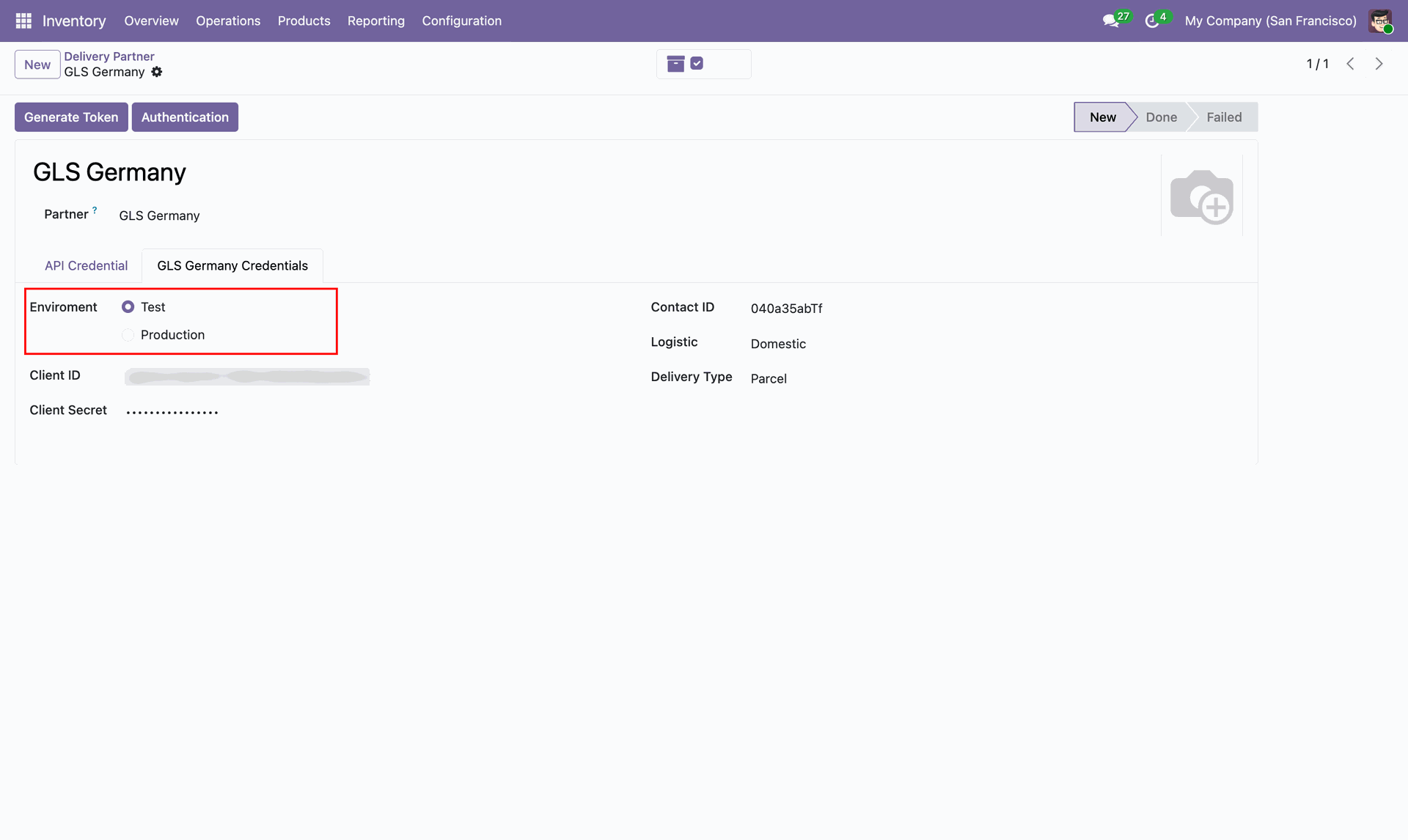Screen dimensions: 1408x840
Task: Open the Operations menu
Action: [x=227, y=21]
